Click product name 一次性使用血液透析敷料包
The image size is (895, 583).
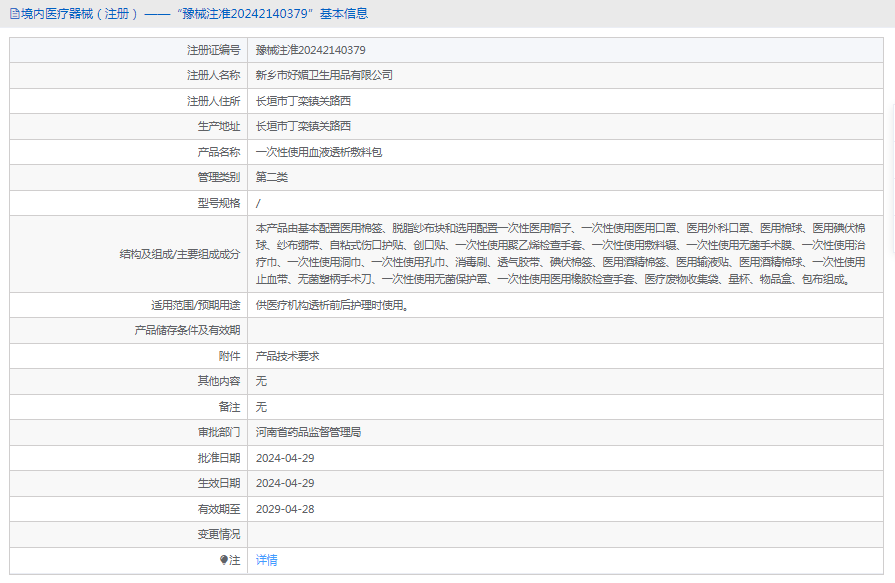(x=319, y=152)
